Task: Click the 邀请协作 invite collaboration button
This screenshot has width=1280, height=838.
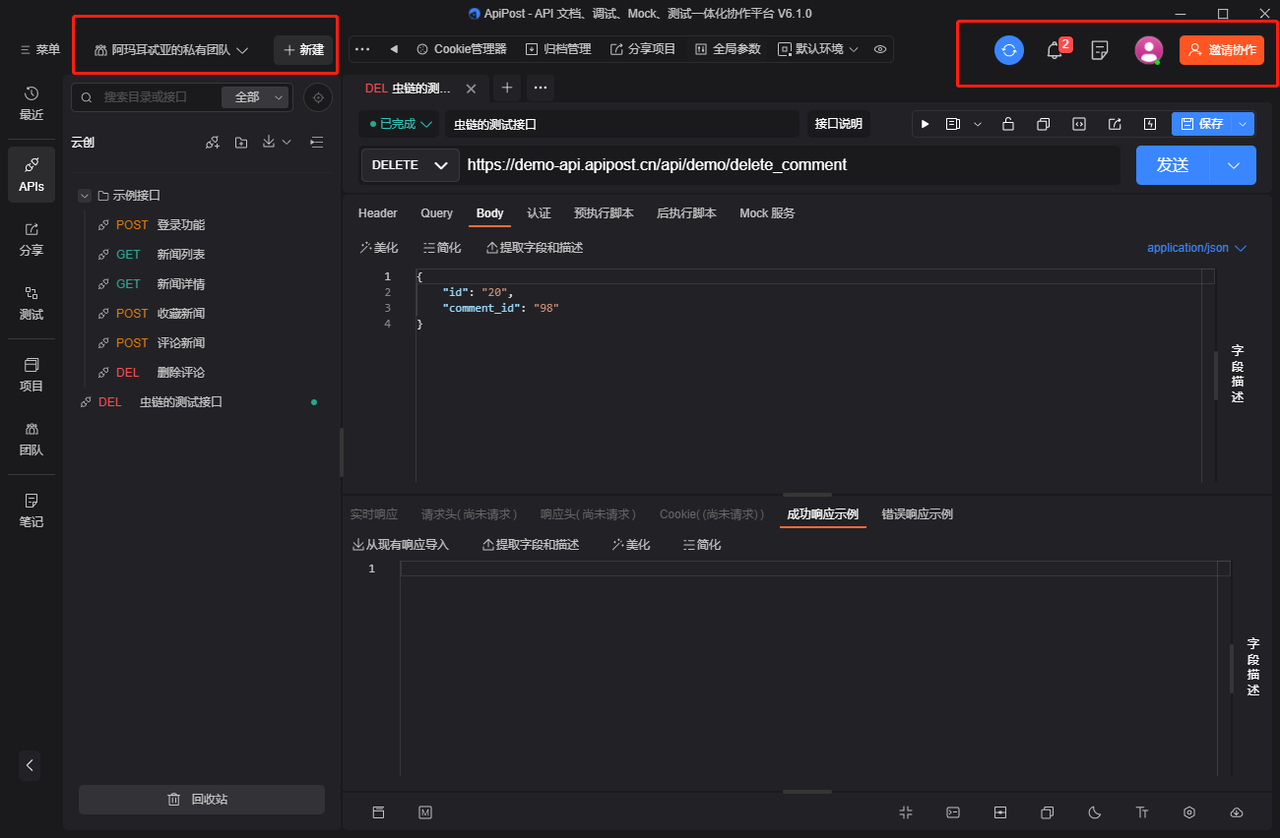Action: tap(1221, 48)
